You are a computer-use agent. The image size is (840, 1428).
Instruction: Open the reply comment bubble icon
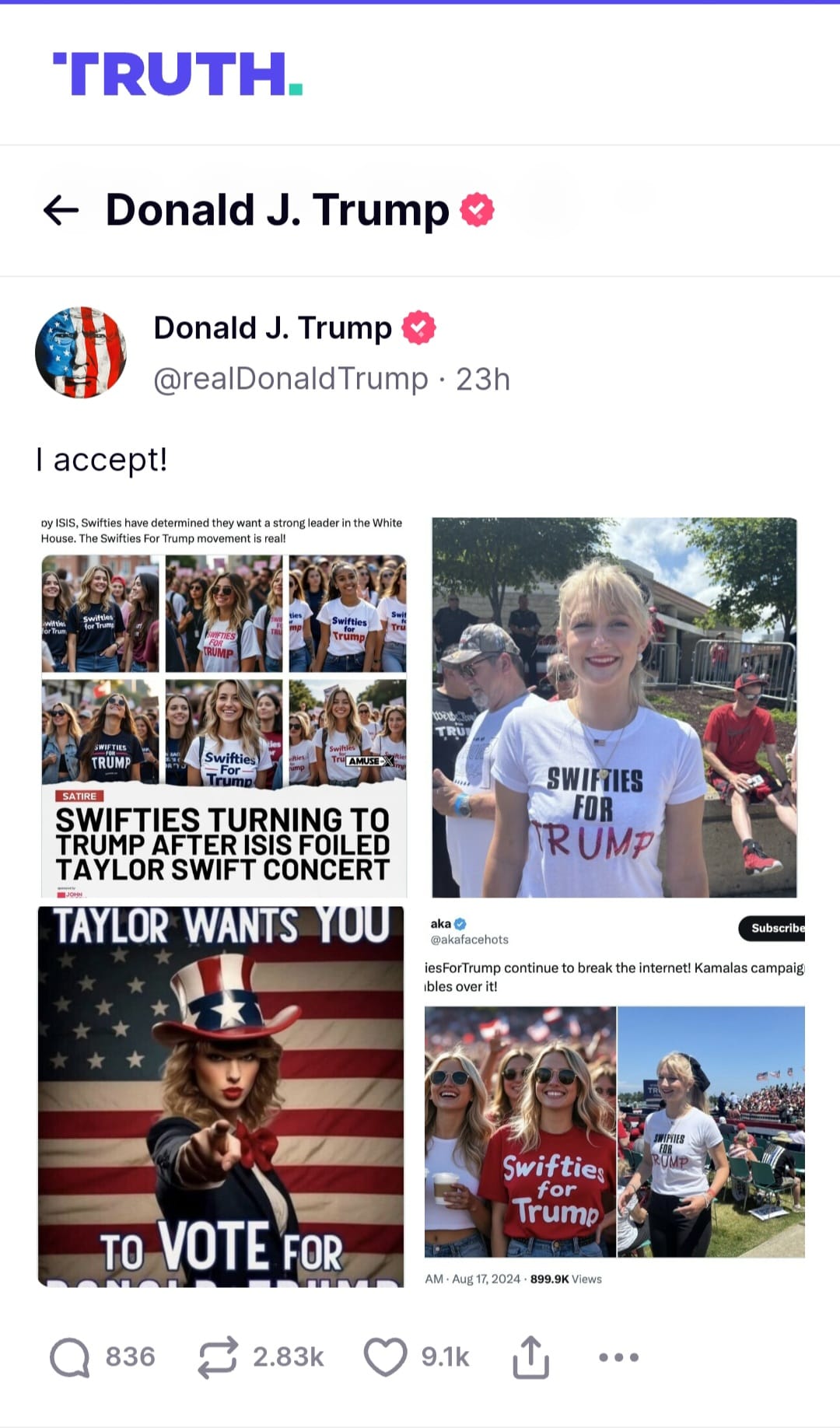coord(70,1357)
